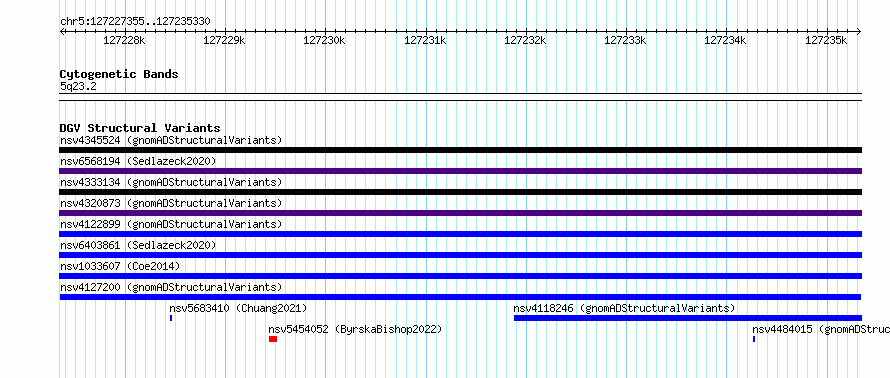
Task: Select the nsv4122899 blue variant bar
Action: coord(460,234)
